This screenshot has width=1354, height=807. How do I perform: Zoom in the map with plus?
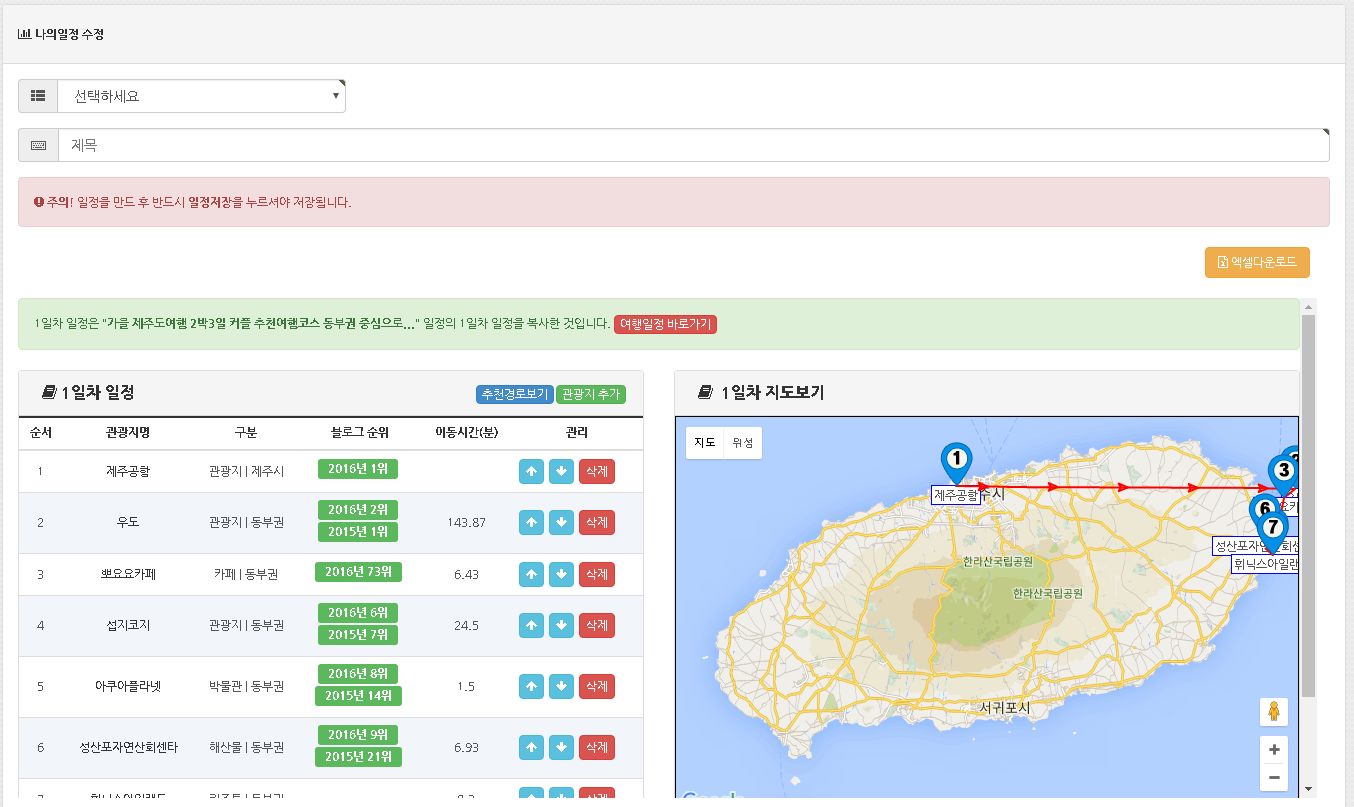(x=1273, y=750)
